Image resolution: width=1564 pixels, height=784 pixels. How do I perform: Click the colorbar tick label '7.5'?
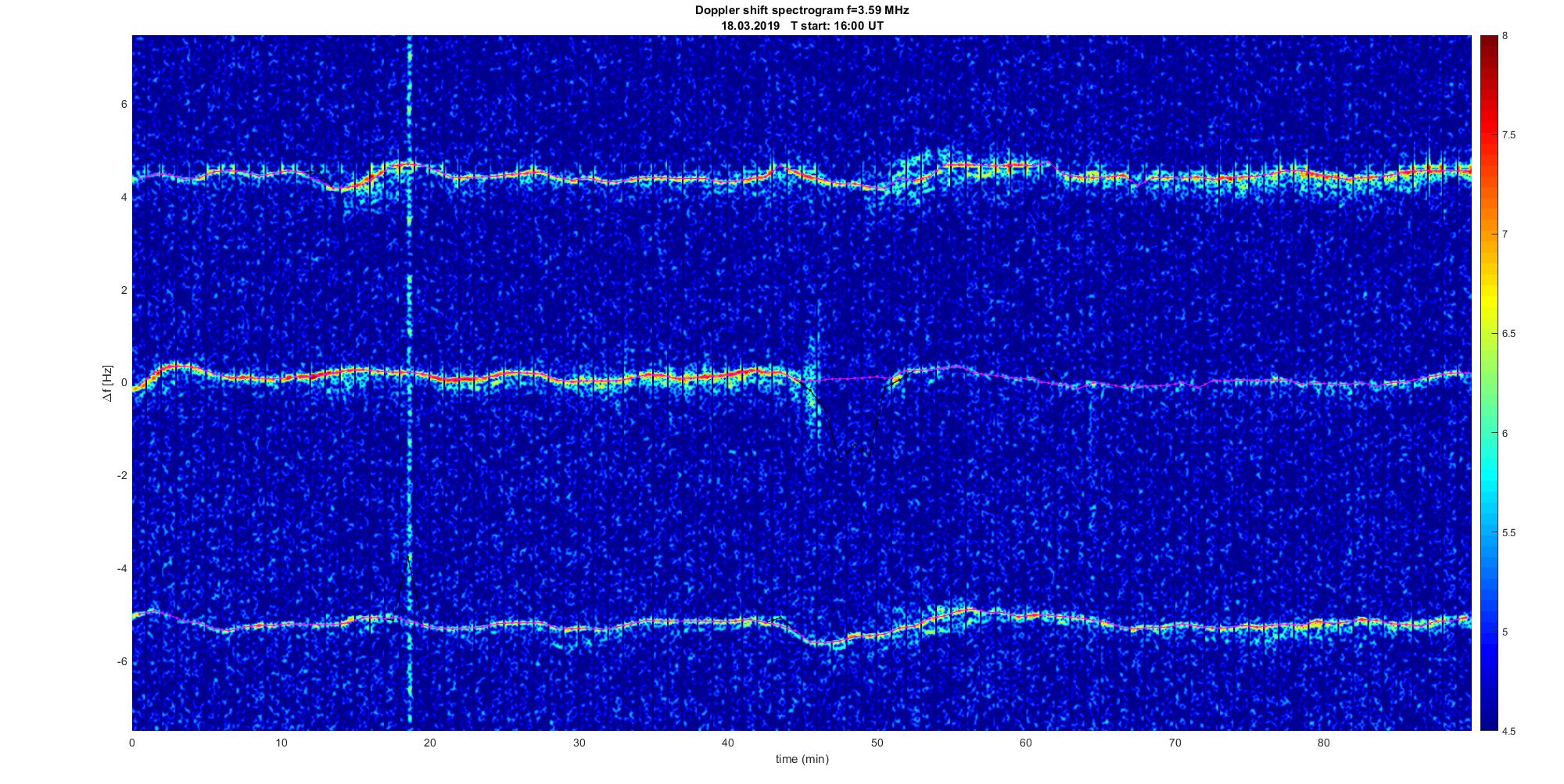[x=1508, y=135]
